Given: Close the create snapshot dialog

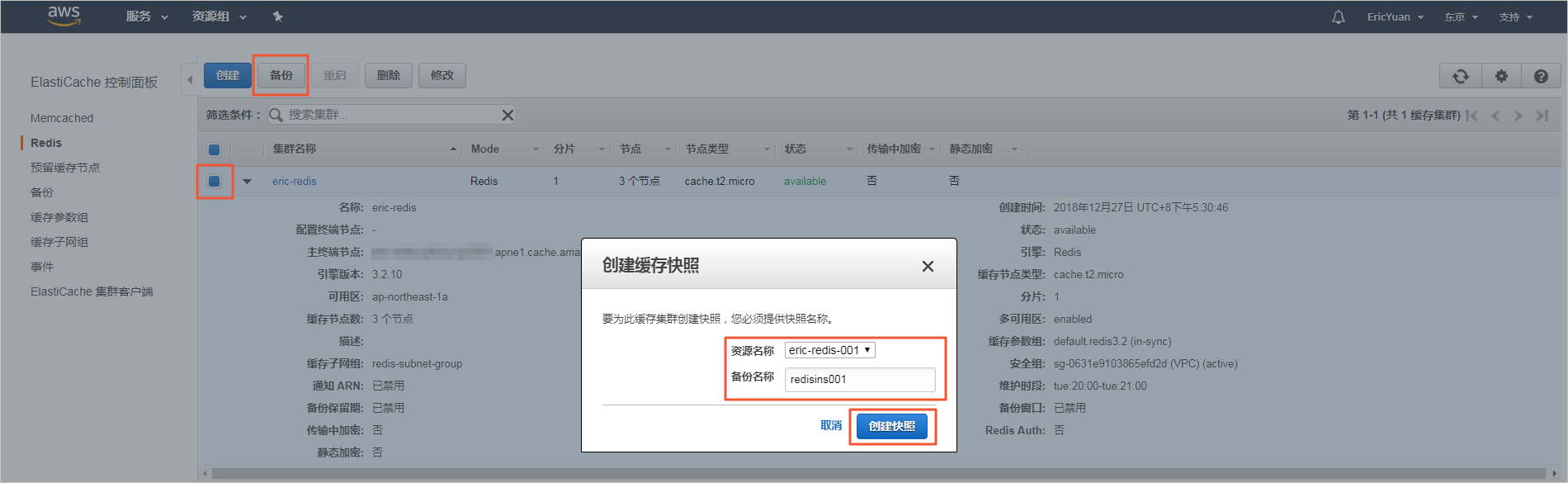Looking at the screenshot, I should (x=928, y=266).
